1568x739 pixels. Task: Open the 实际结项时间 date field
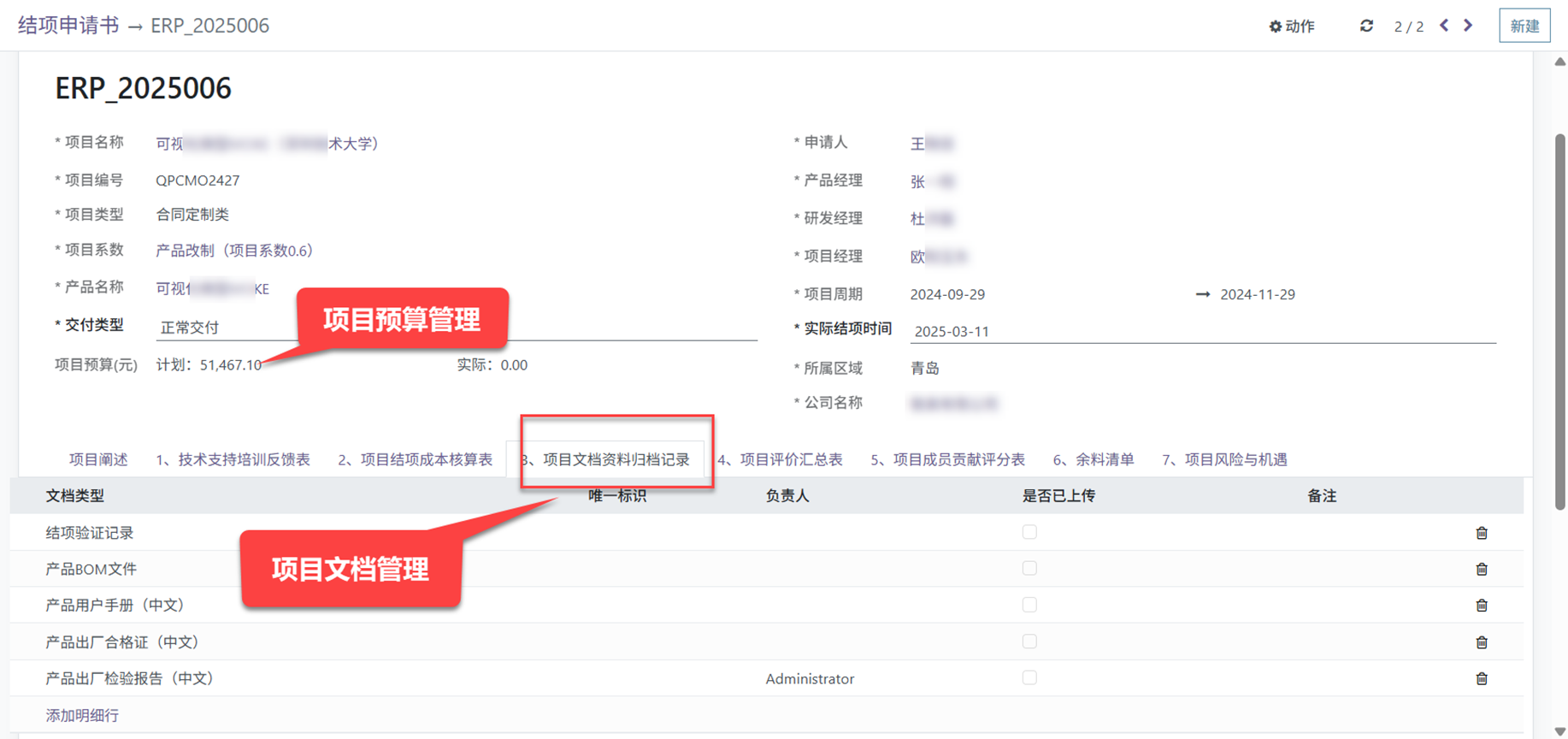(1203, 331)
